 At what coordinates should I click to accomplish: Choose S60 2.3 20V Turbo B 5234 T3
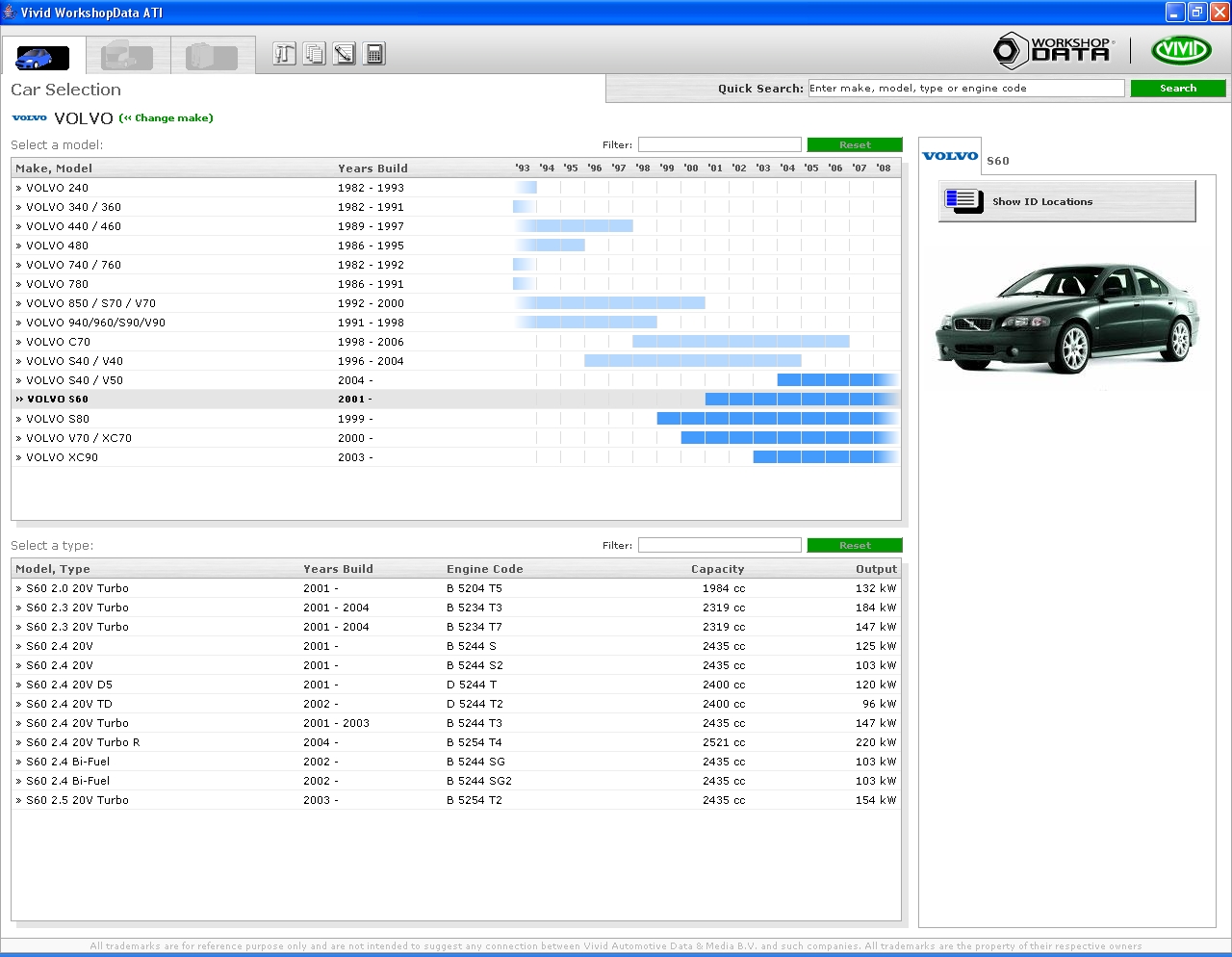[456, 608]
